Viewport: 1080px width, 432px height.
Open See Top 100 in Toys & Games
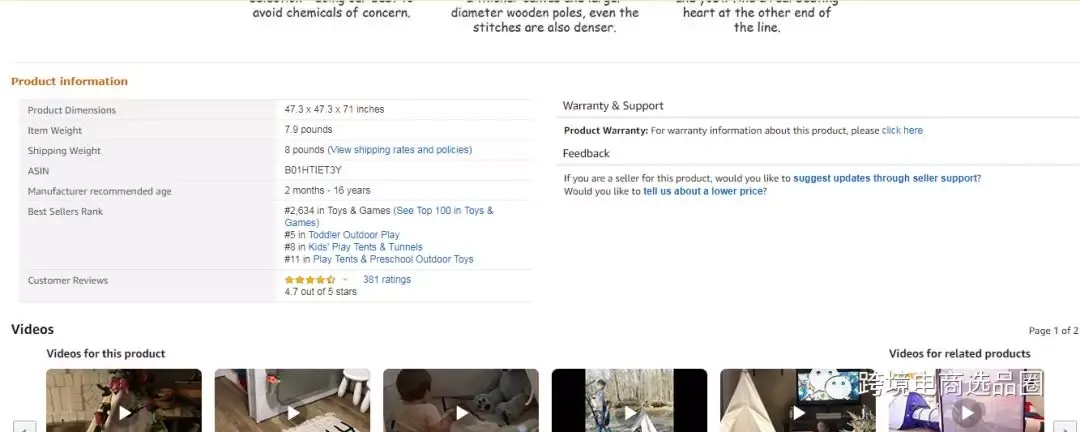390,216
